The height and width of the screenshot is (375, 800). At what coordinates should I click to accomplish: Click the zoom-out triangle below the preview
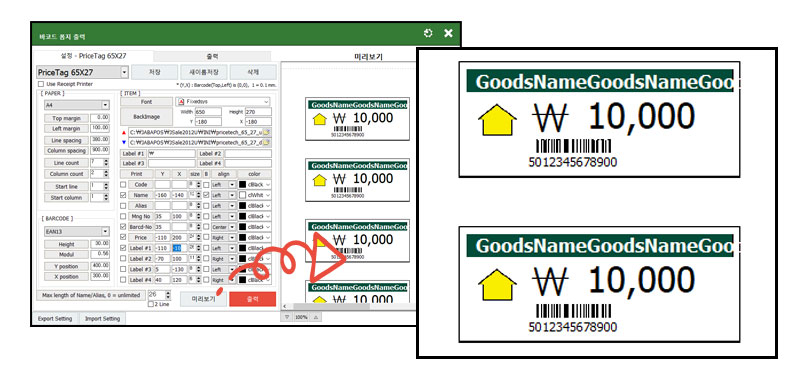[x=287, y=317]
